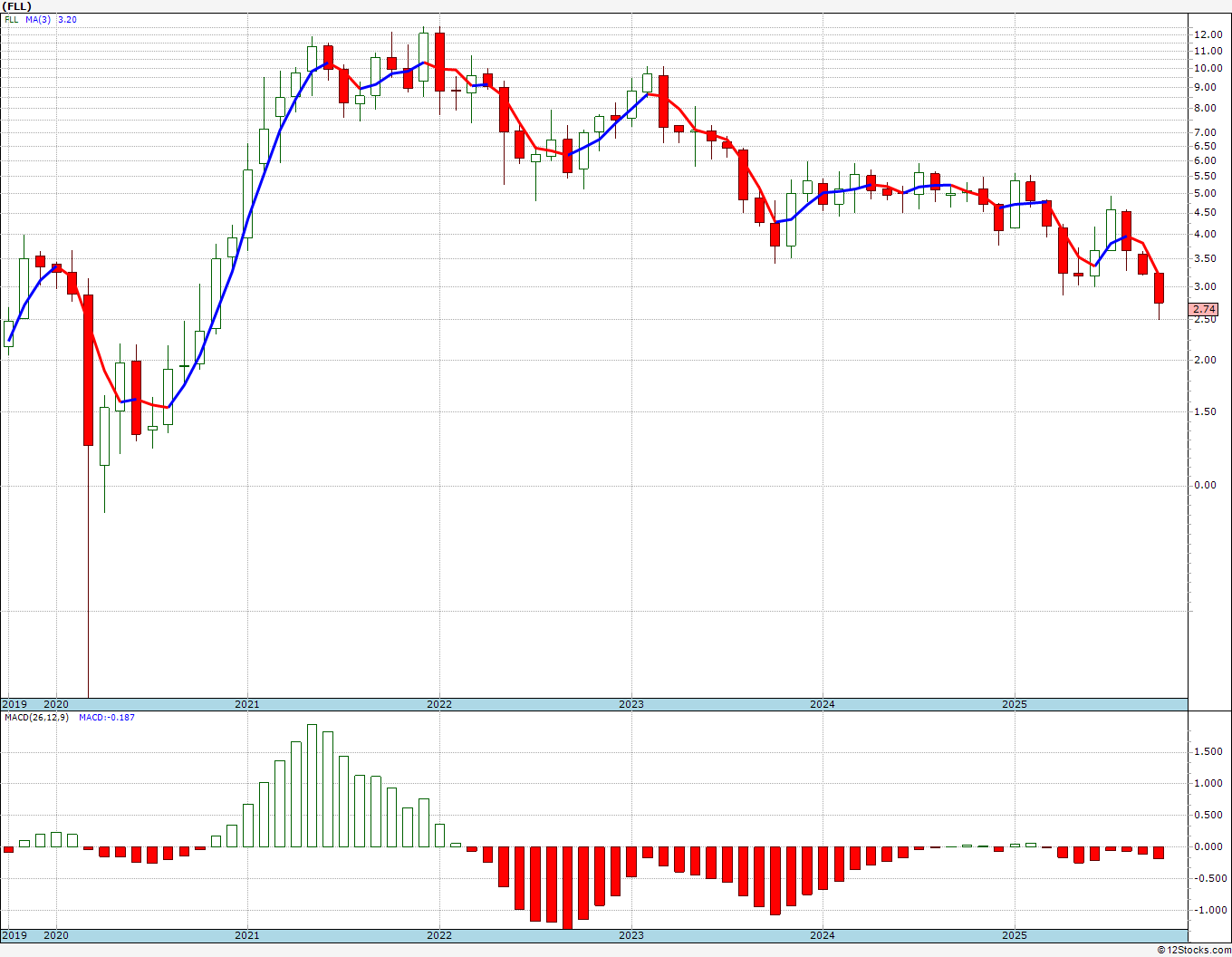Click the 2020 label on MACD time axis

coord(56,935)
